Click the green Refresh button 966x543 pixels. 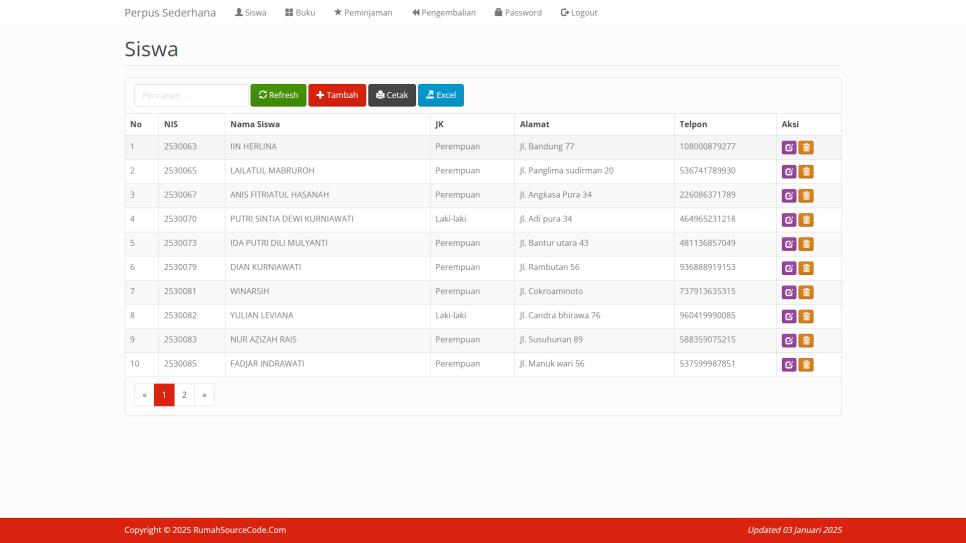[278, 95]
